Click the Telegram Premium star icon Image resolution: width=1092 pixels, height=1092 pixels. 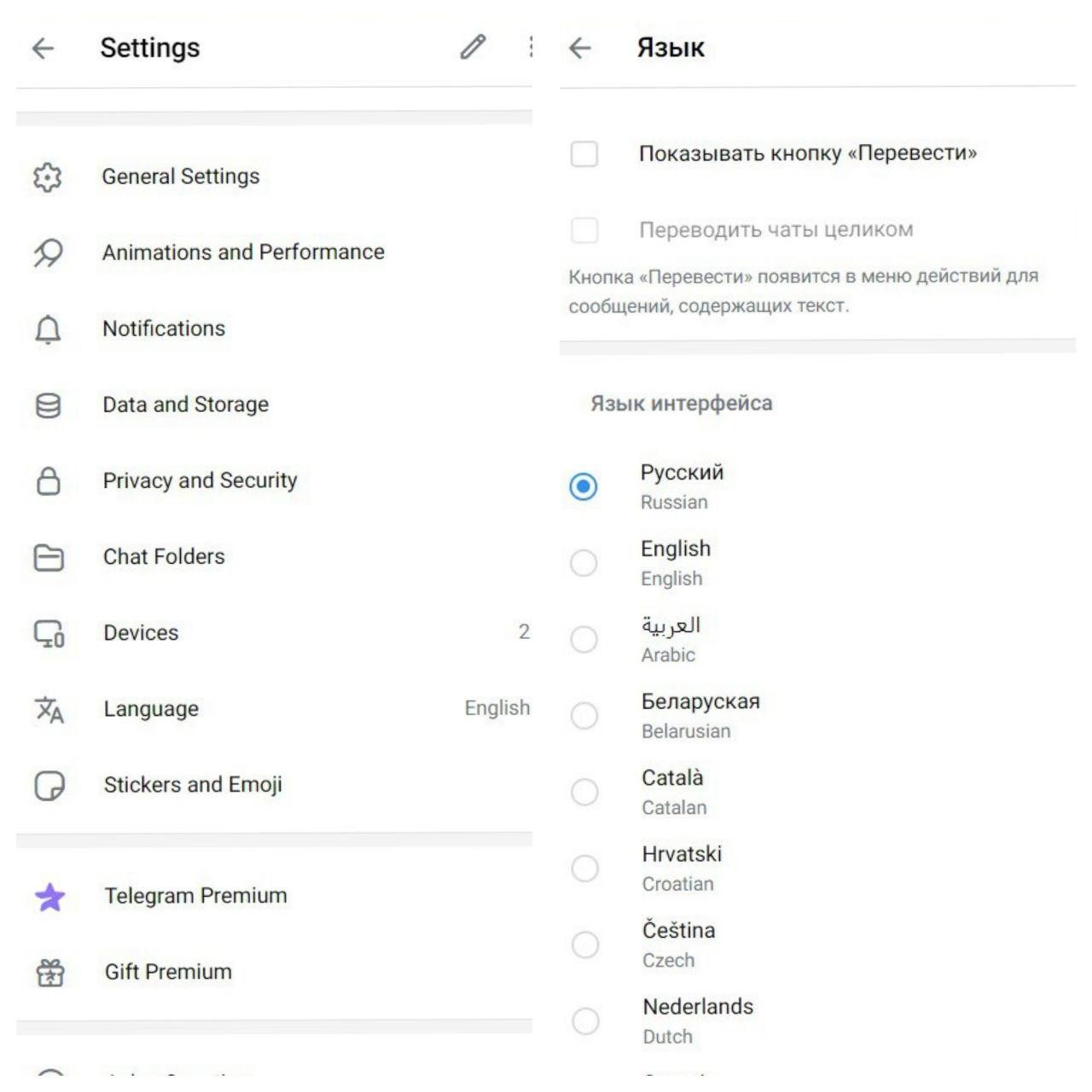pos(49,896)
